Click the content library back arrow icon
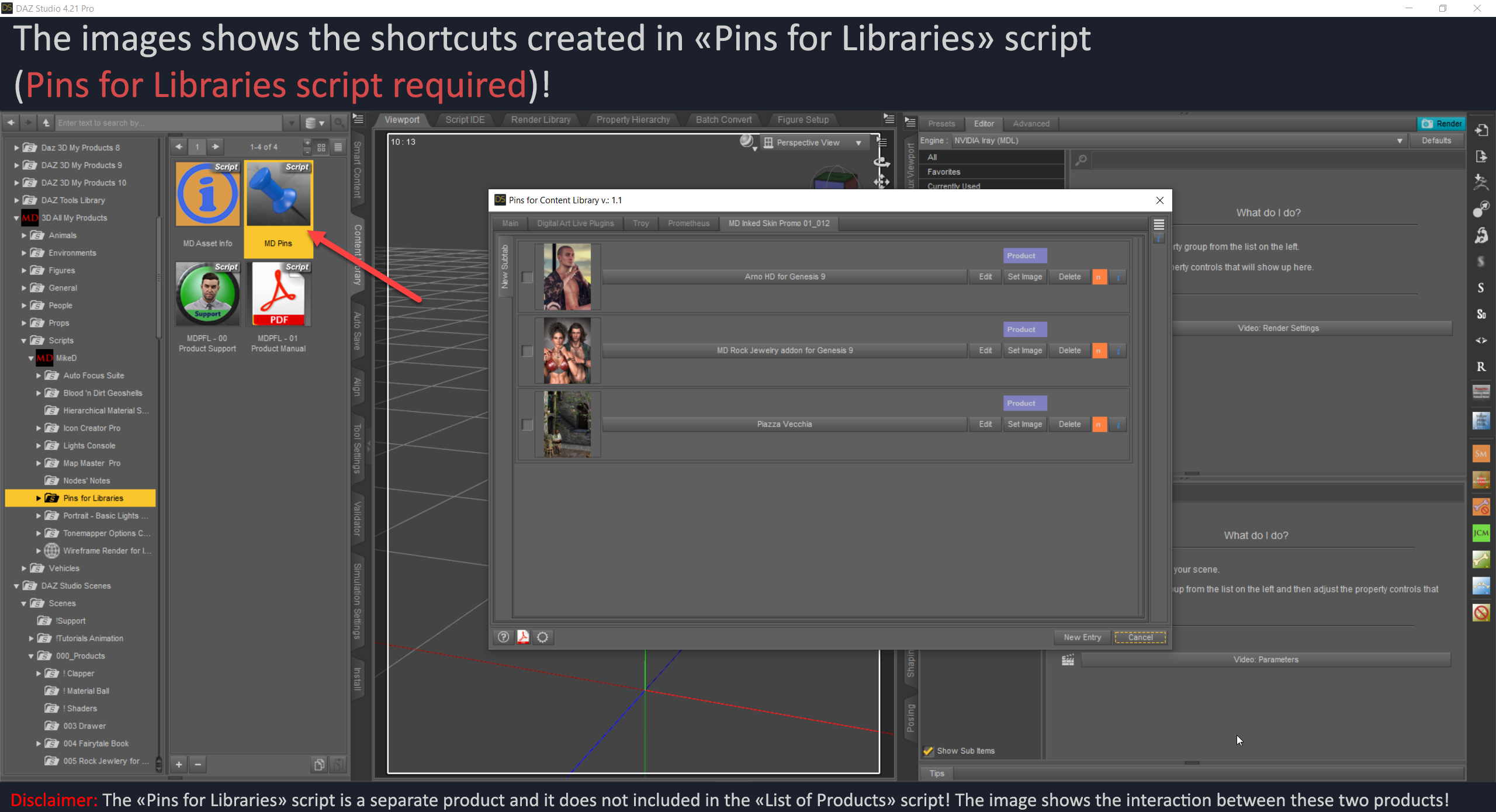The image size is (1496, 812). [11, 123]
